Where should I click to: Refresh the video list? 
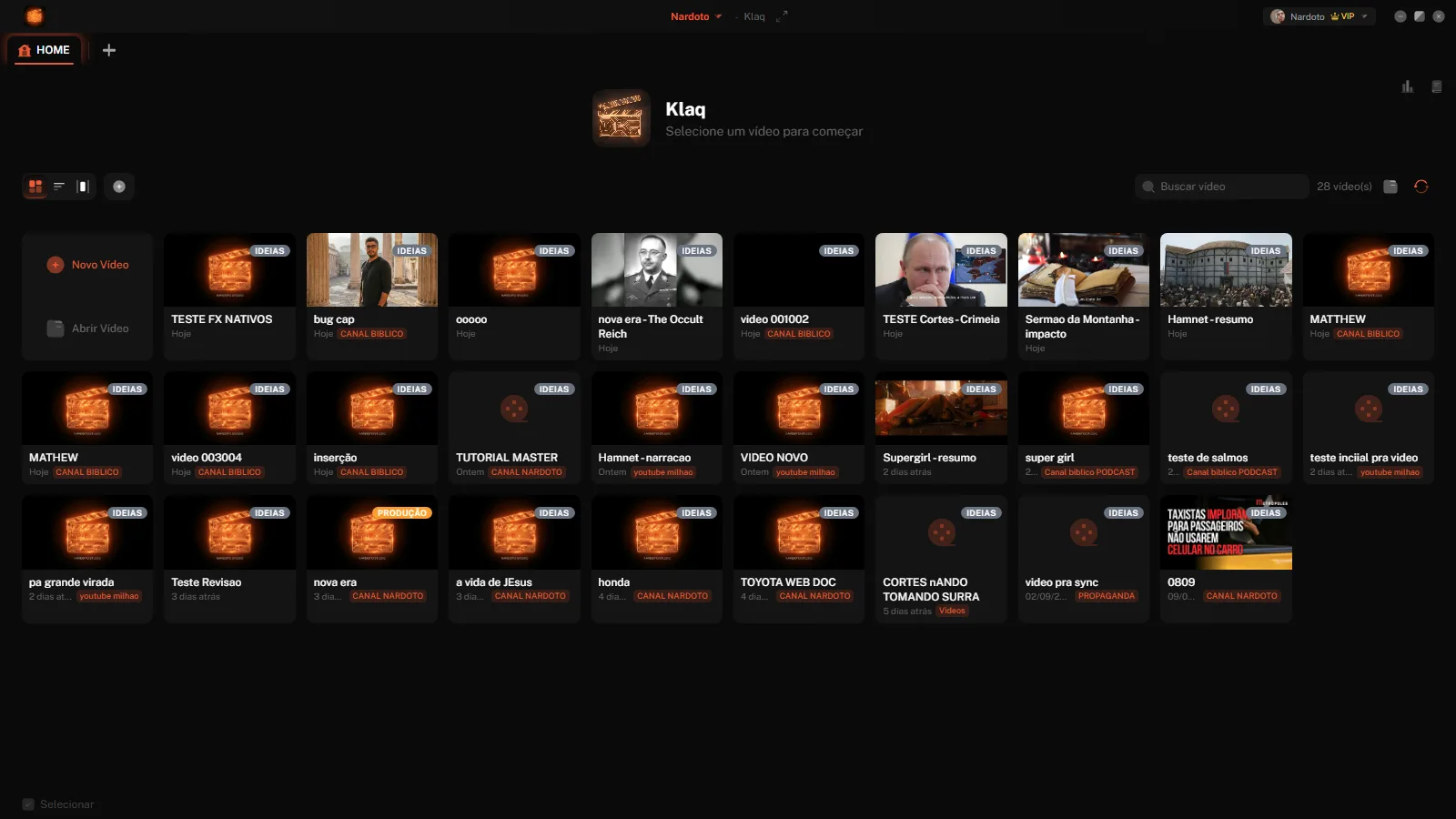point(1421,187)
